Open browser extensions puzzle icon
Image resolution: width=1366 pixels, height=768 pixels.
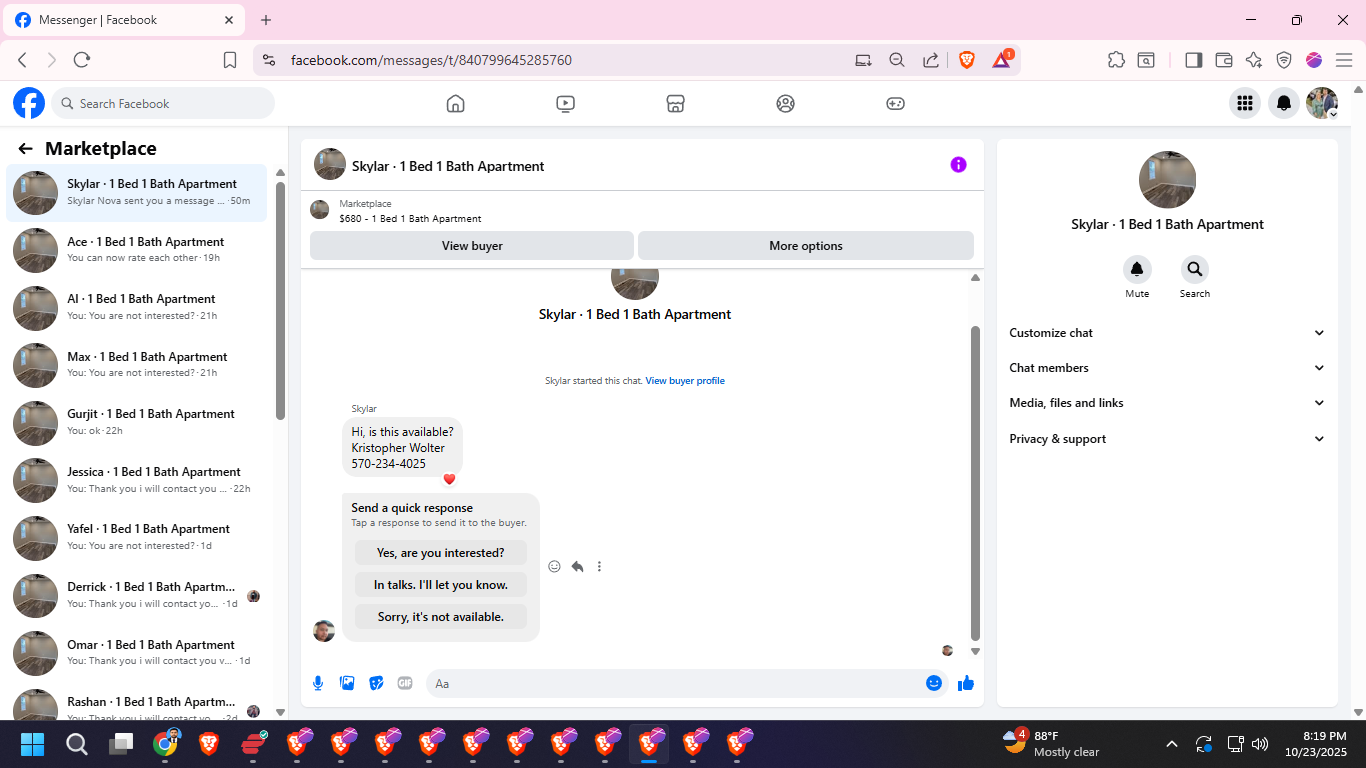(x=1116, y=60)
